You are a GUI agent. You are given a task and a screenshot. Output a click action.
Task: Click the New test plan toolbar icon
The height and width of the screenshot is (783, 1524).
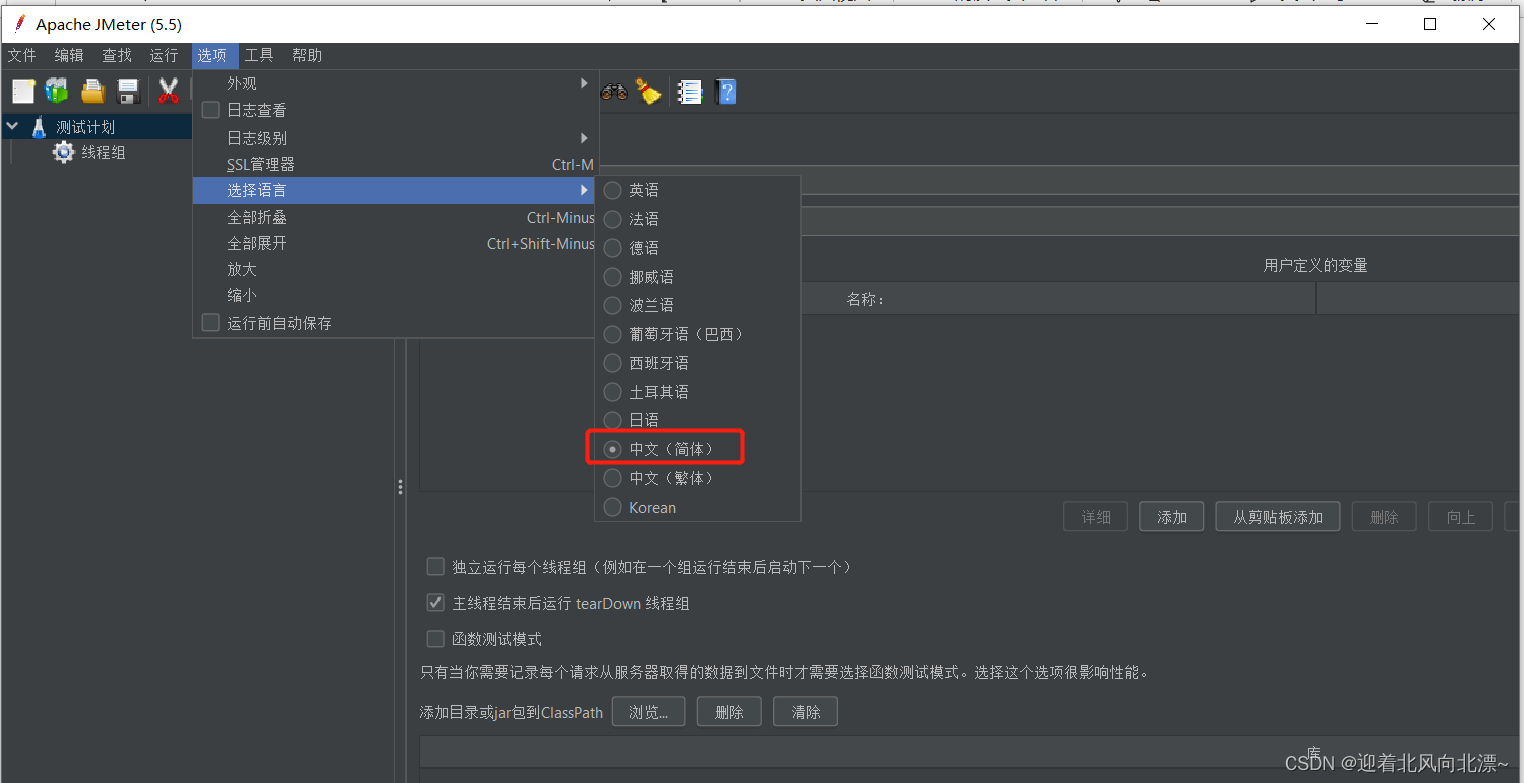(x=23, y=92)
